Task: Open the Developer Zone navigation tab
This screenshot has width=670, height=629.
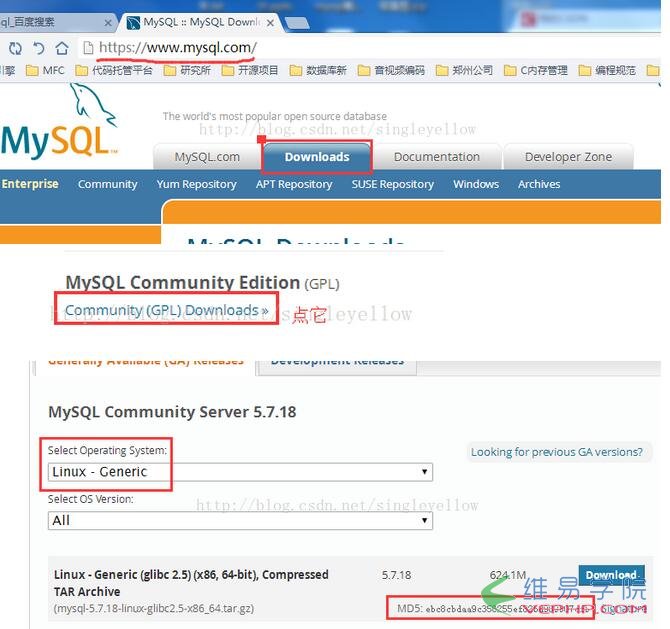Action: point(568,157)
